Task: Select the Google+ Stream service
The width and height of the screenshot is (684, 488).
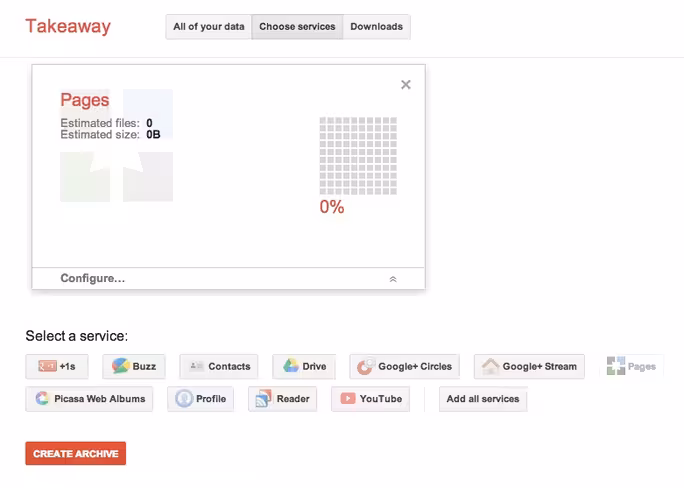Action: click(x=529, y=366)
